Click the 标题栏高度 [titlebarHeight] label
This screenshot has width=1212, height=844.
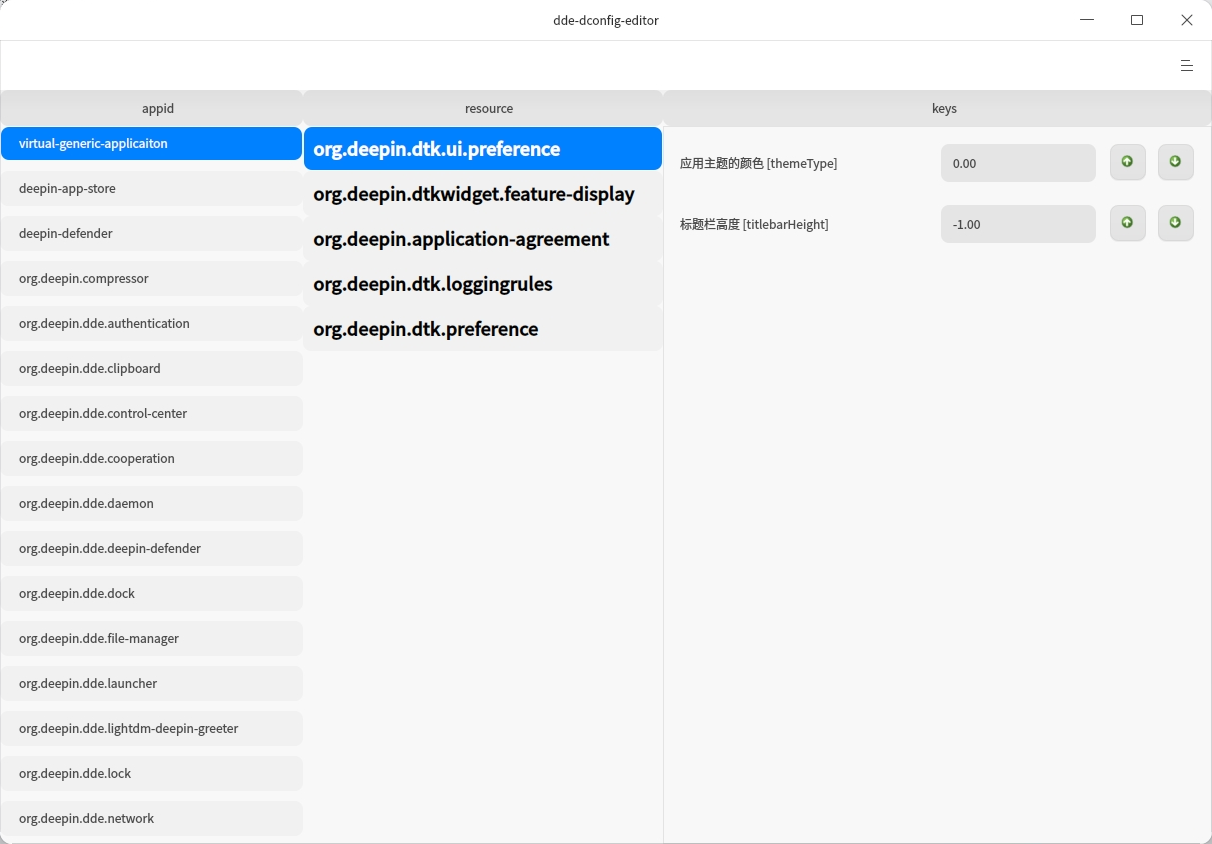pyautogui.click(x=754, y=224)
